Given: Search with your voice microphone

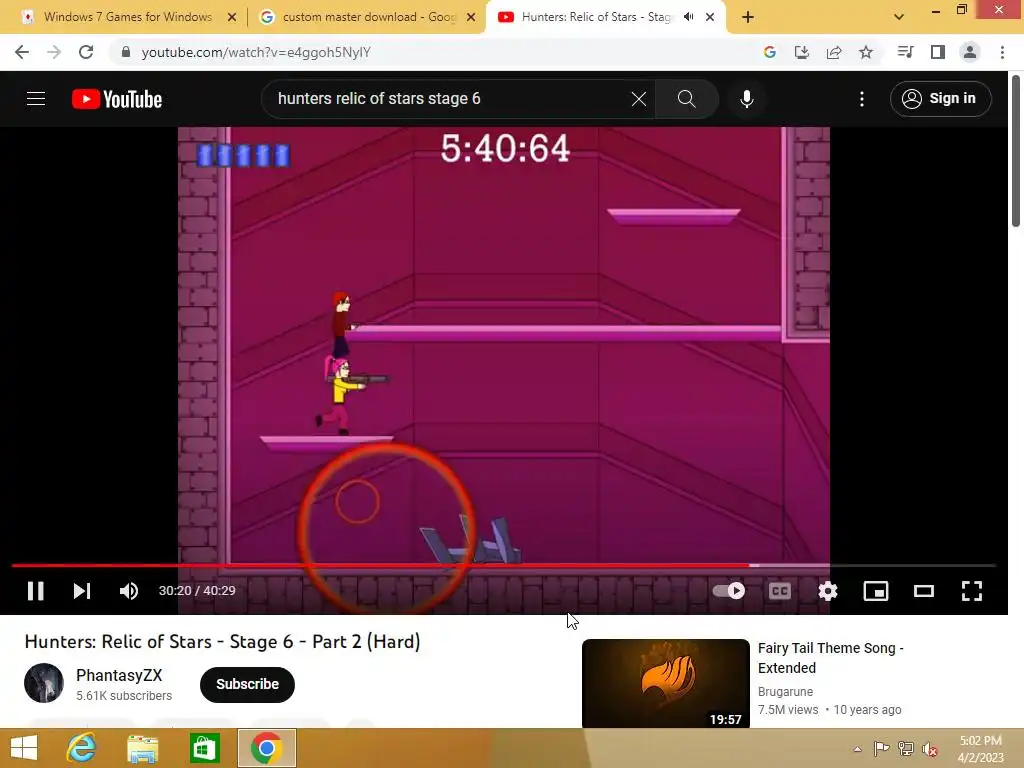Looking at the screenshot, I should tap(746, 99).
